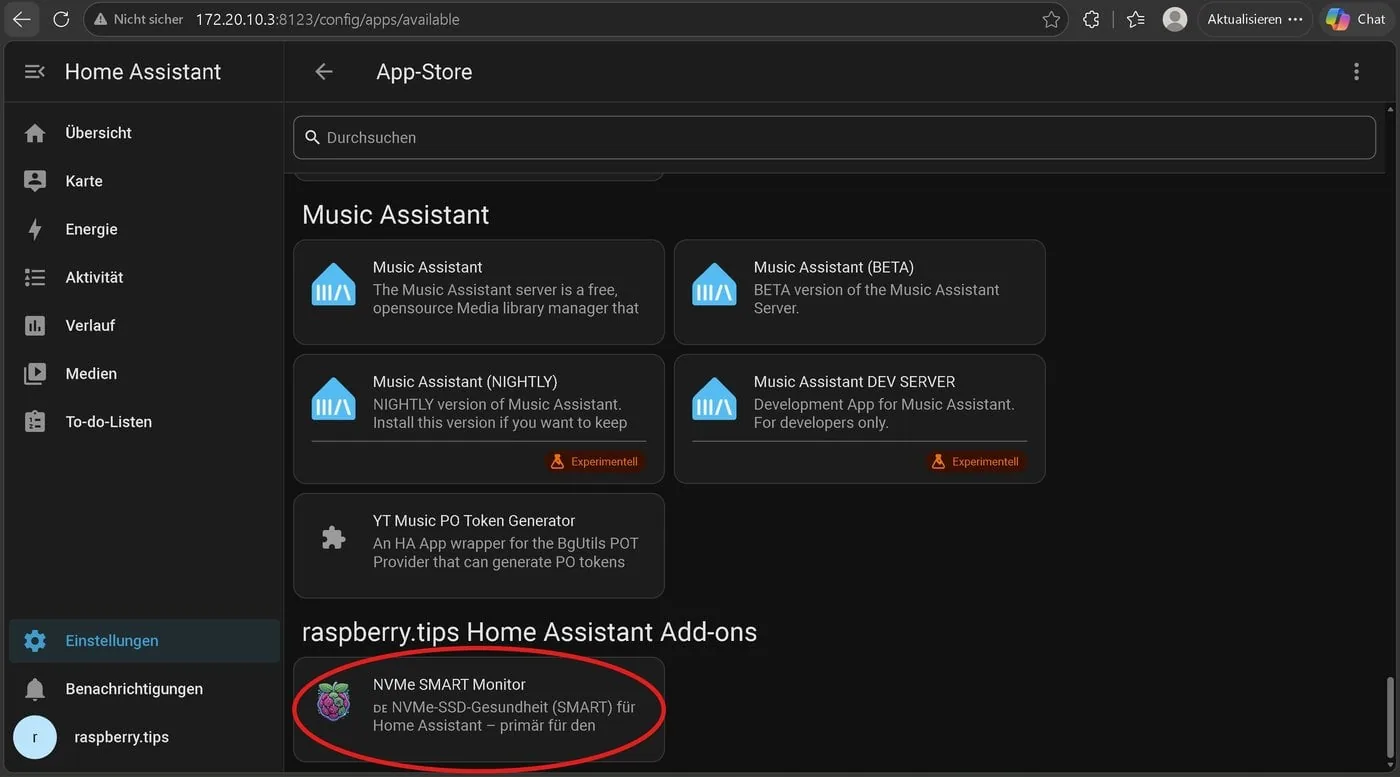Click the Home Assistant title text
Screen dimensions: 1400x777
pyautogui.click(x=143, y=72)
